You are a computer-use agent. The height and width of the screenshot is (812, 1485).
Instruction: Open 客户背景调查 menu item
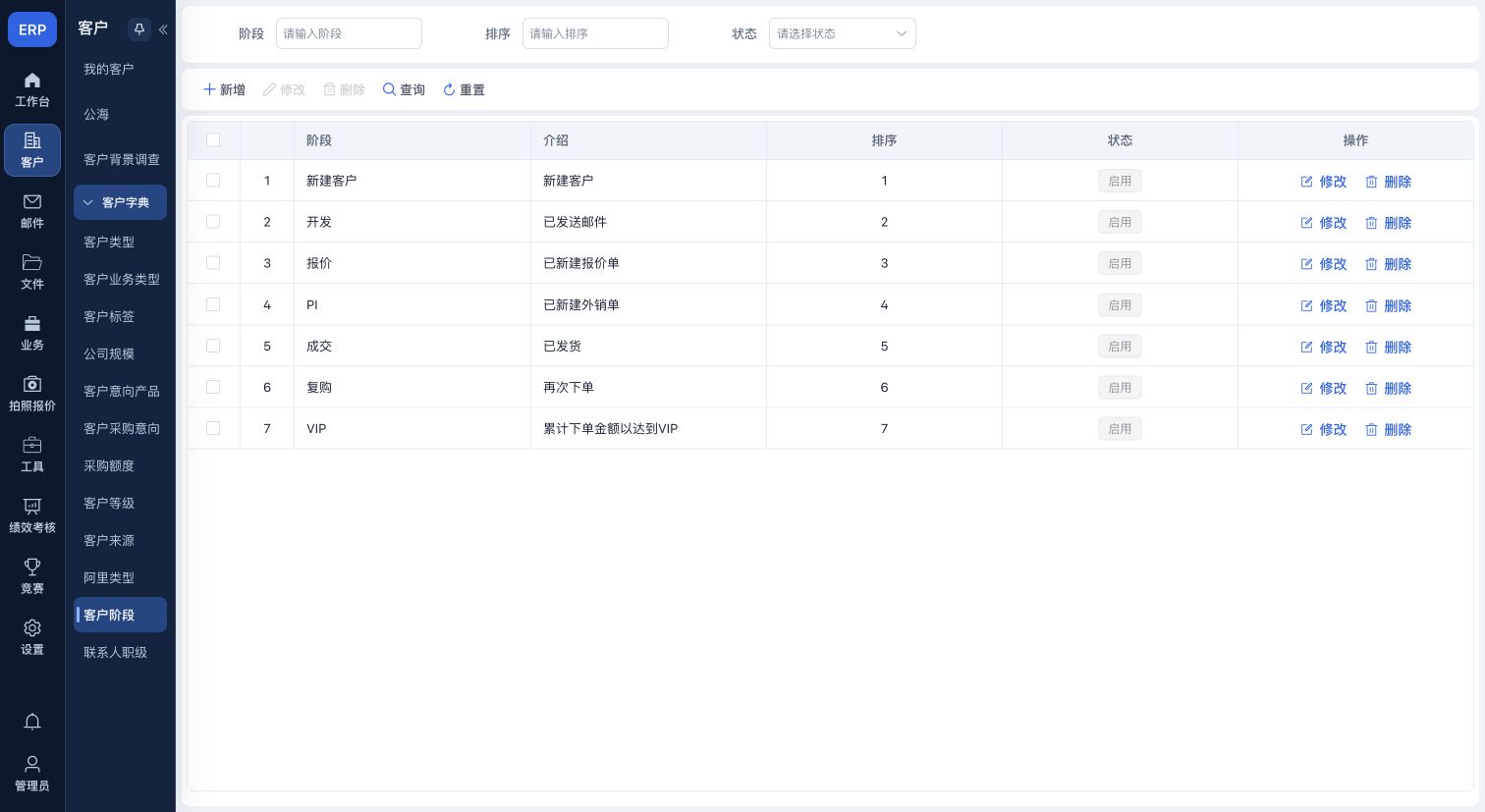(120, 159)
